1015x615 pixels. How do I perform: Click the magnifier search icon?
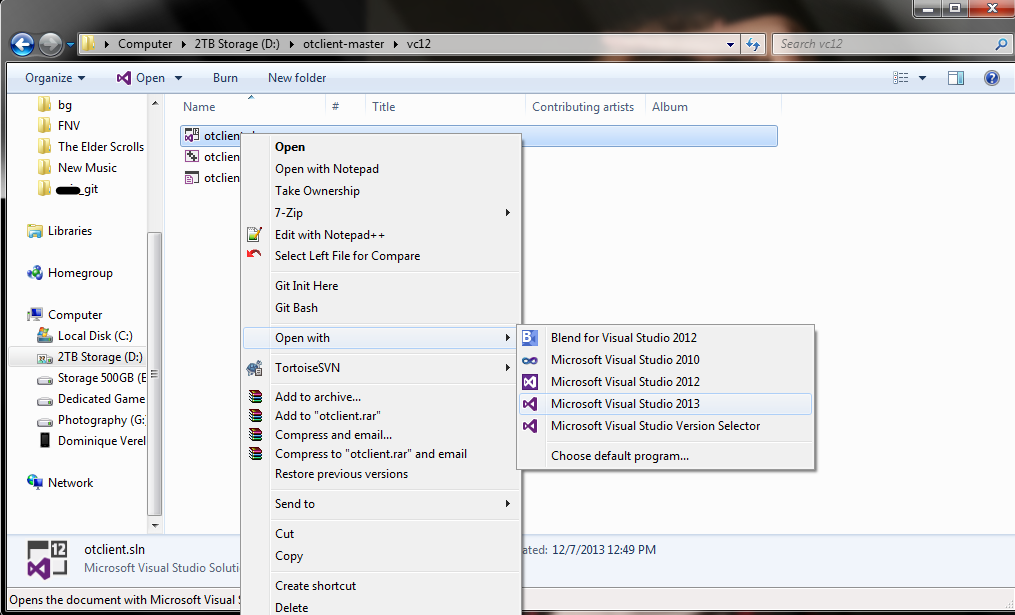click(1001, 44)
